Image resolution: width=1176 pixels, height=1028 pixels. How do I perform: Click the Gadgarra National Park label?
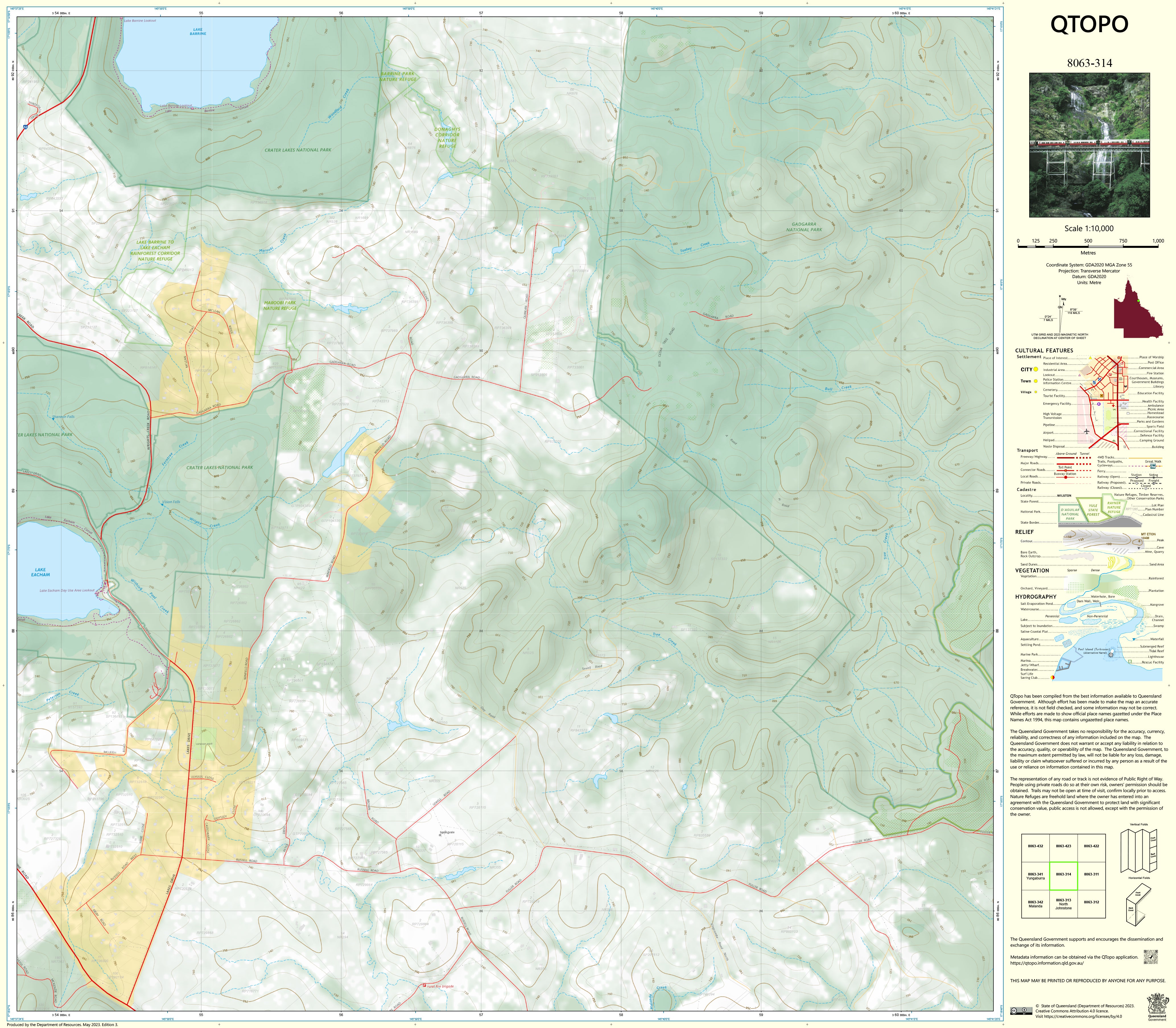tap(804, 227)
